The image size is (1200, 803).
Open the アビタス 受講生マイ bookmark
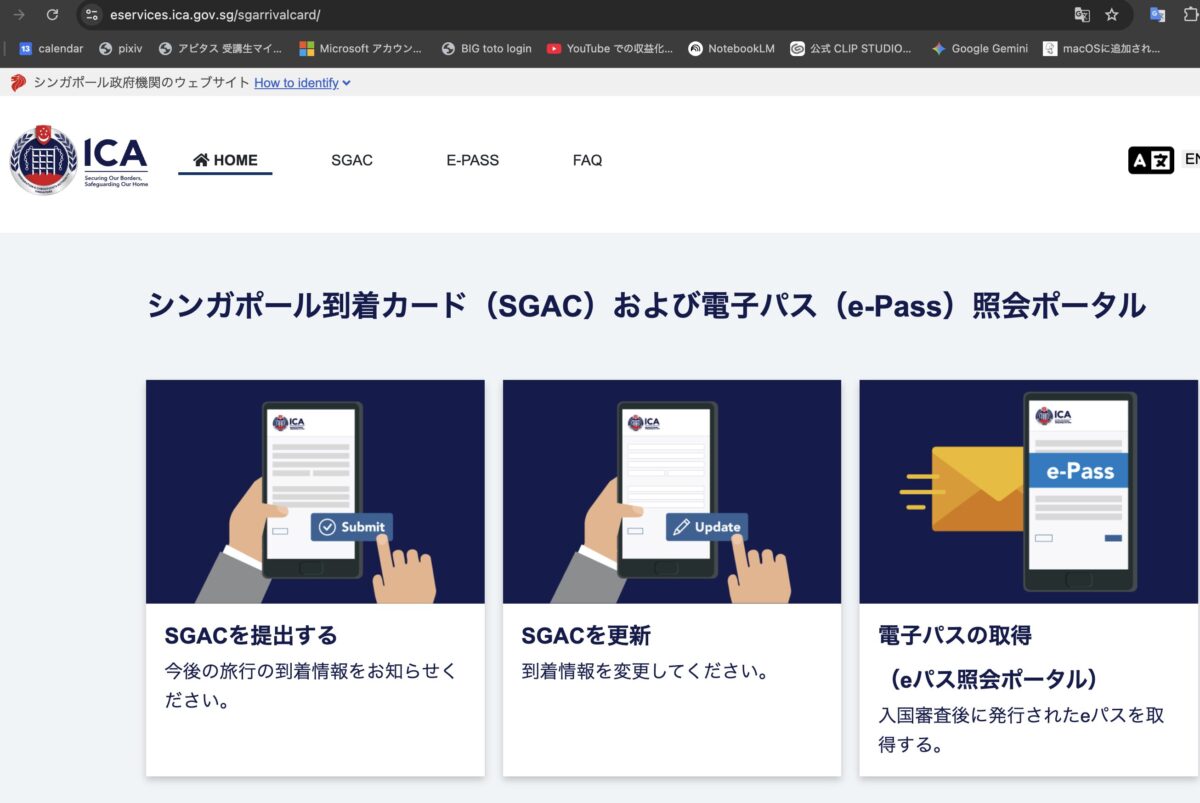(x=221, y=48)
